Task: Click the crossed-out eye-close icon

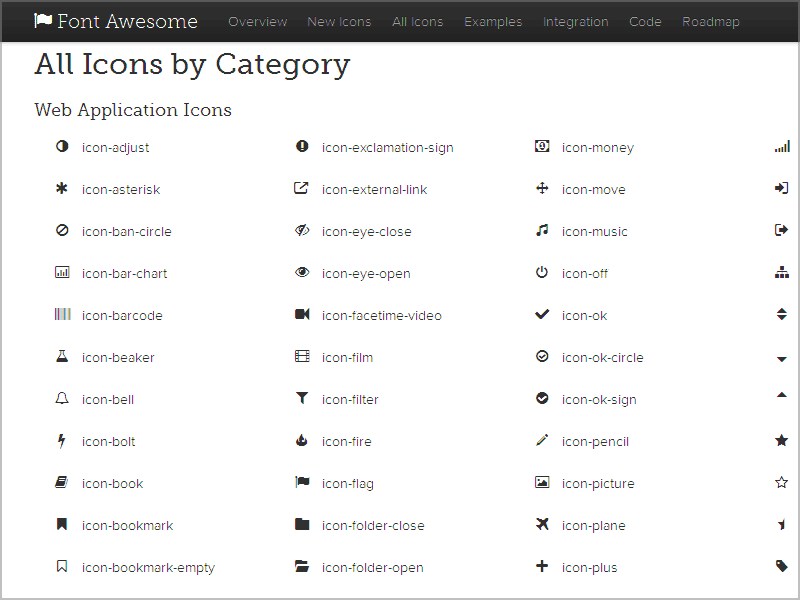Action: (302, 230)
